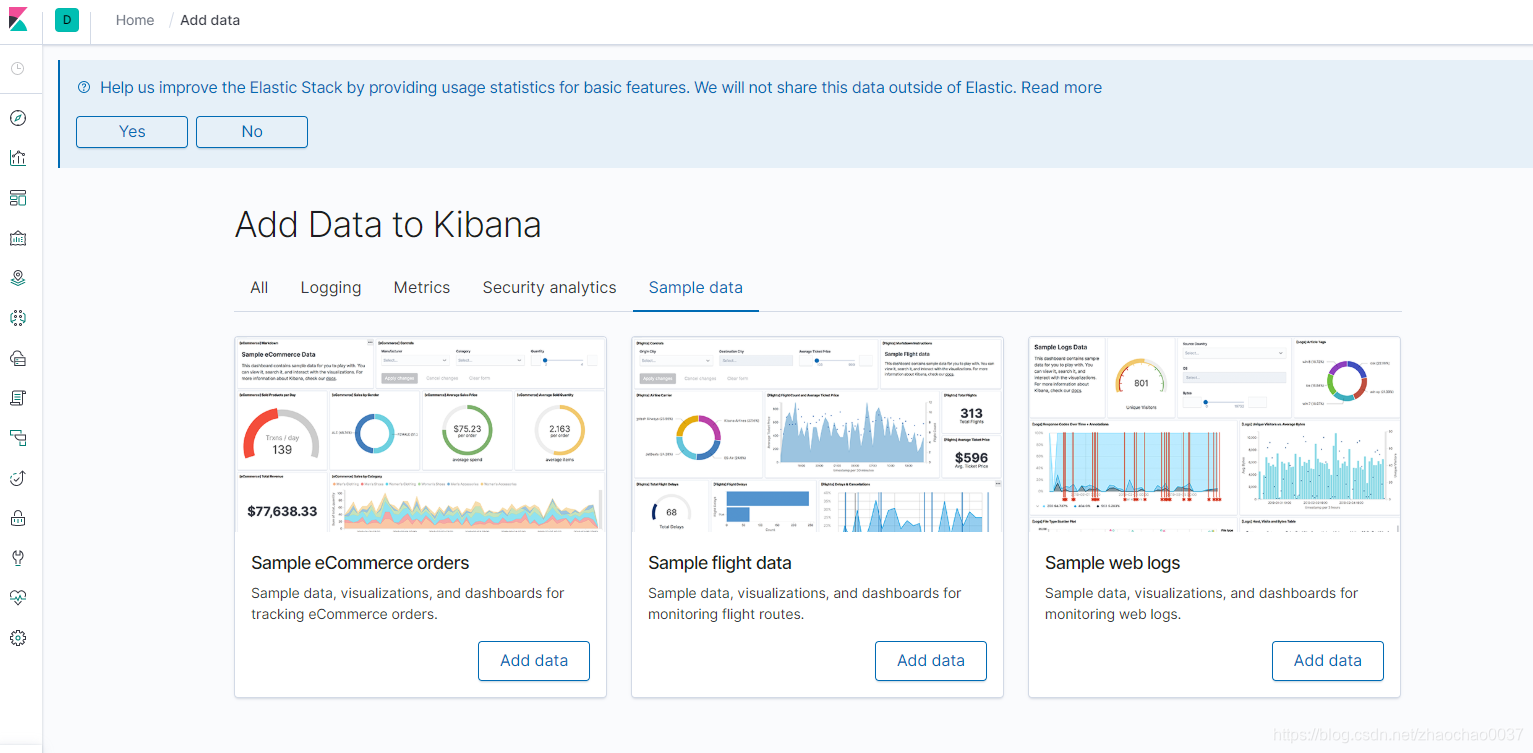Click Yes to share usage statistics
The height and width of the screenshot is (753, 1533).
coord(132,132)
